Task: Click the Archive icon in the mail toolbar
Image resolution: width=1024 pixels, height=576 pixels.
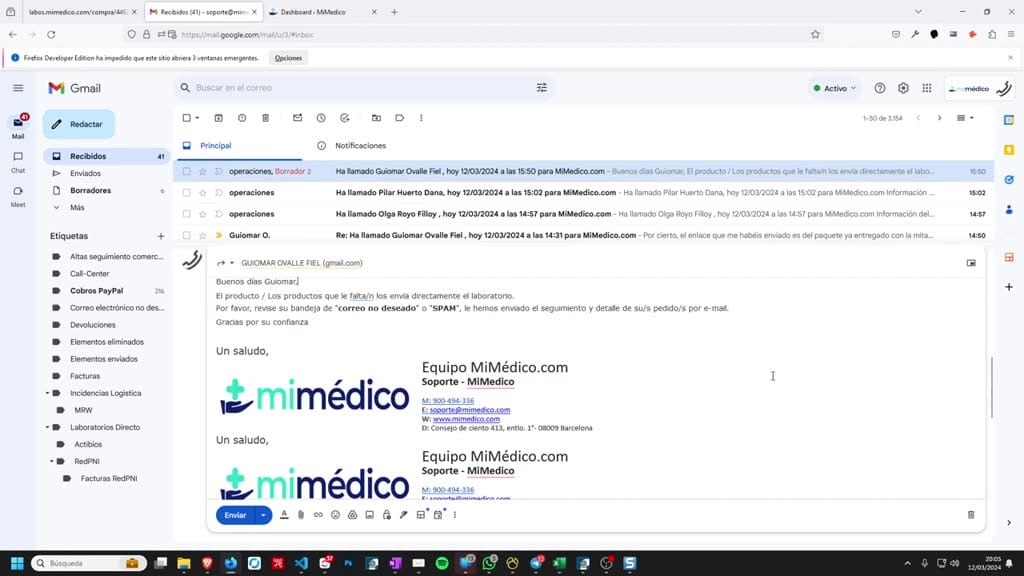Action: 219,118
